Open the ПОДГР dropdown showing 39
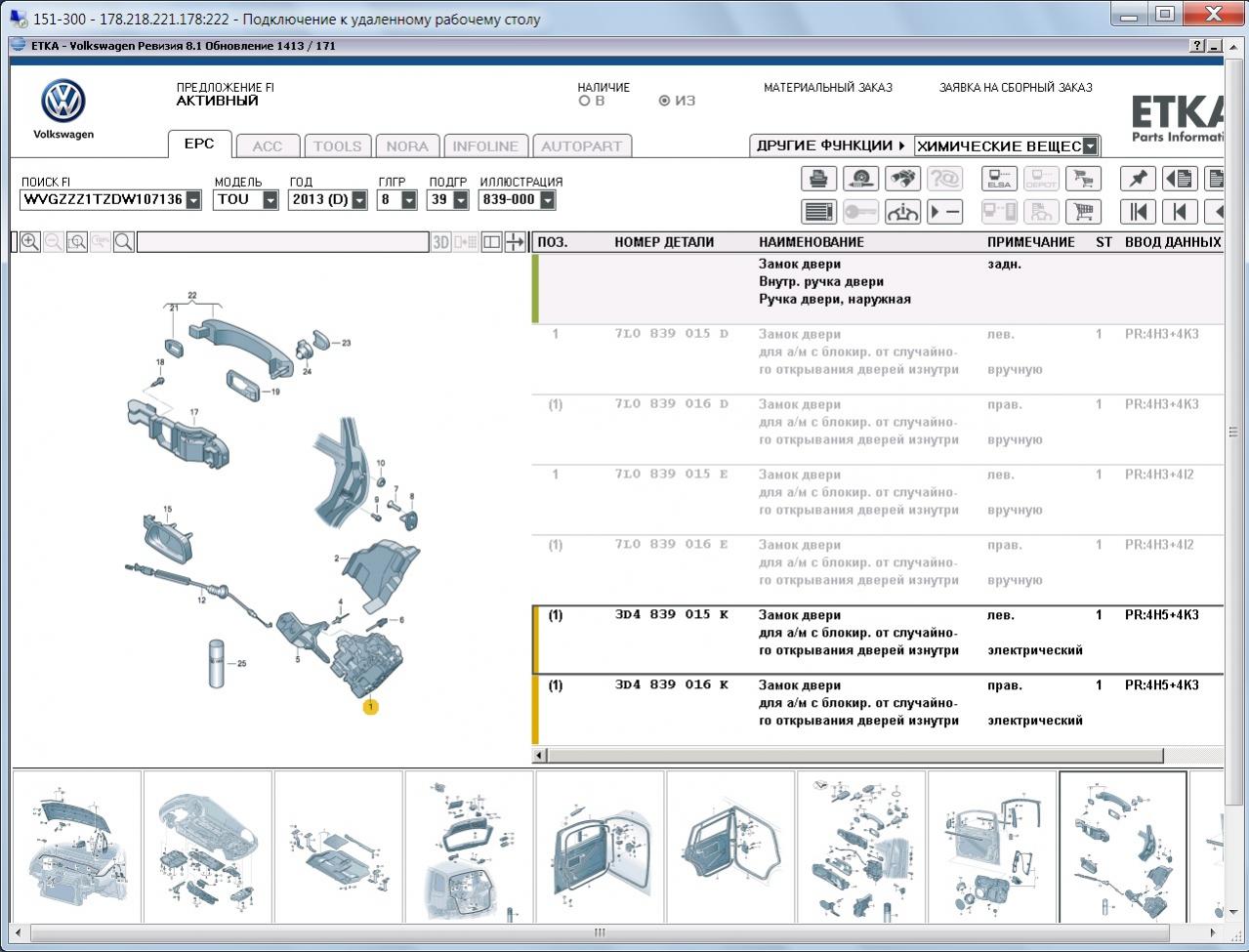 pos(460,200)
